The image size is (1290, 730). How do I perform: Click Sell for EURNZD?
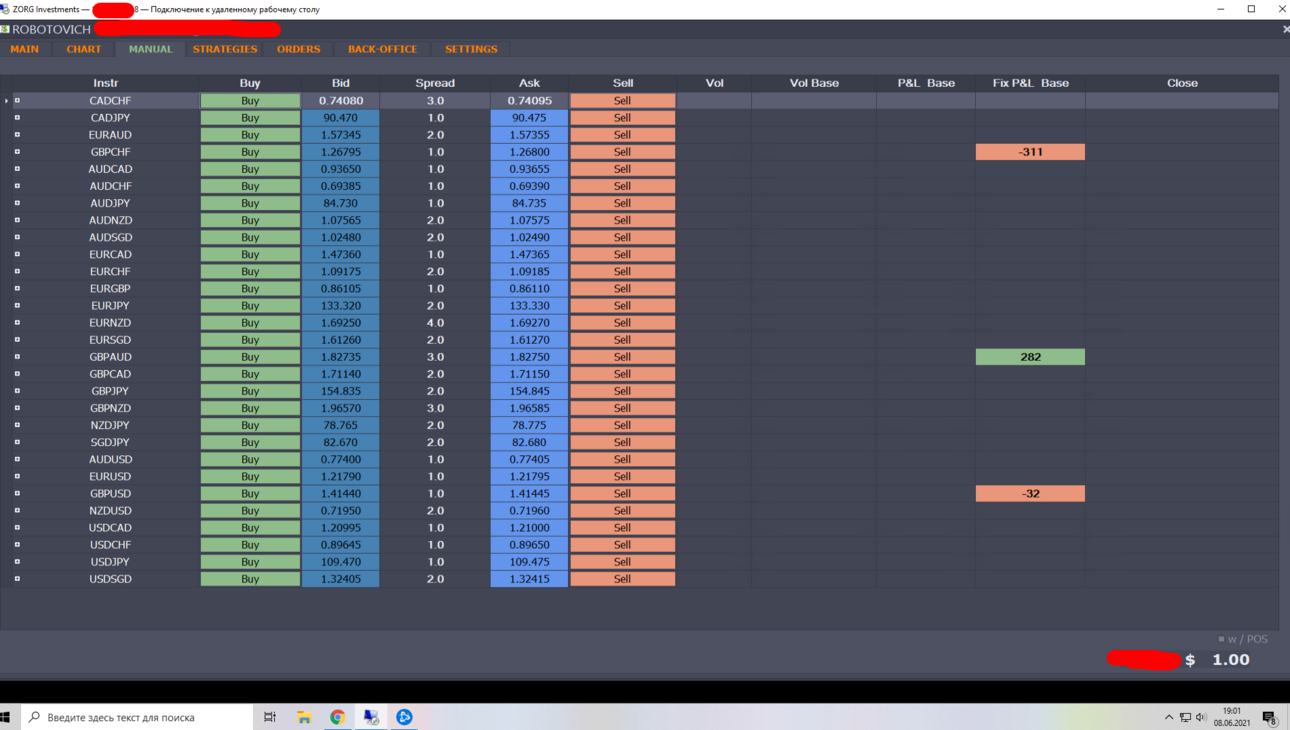tap(622, 323)
